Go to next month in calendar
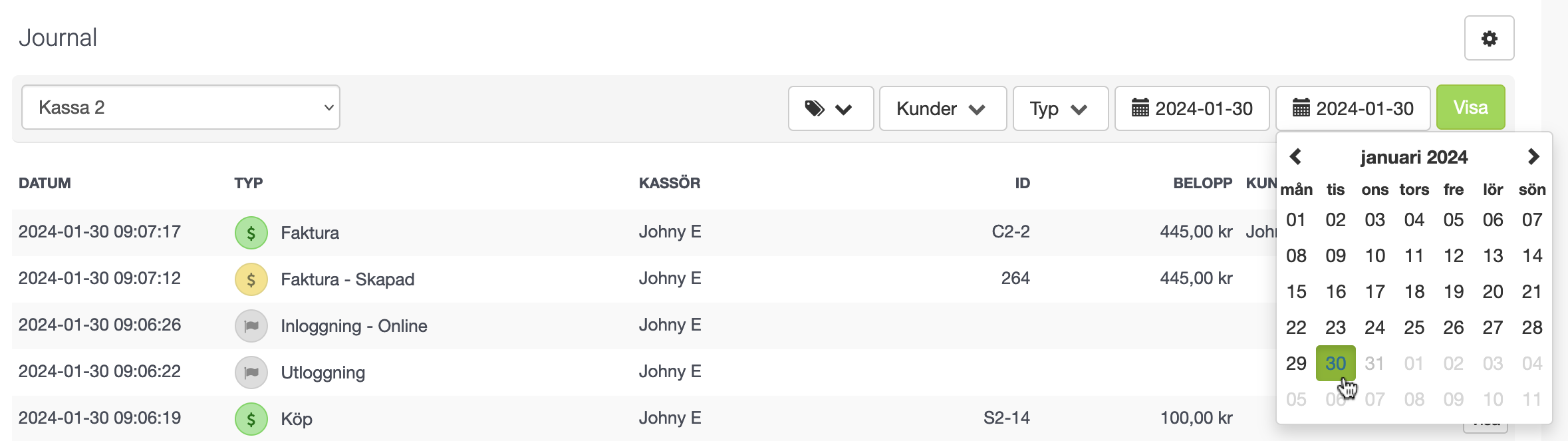 click(x=1533, y=157)
